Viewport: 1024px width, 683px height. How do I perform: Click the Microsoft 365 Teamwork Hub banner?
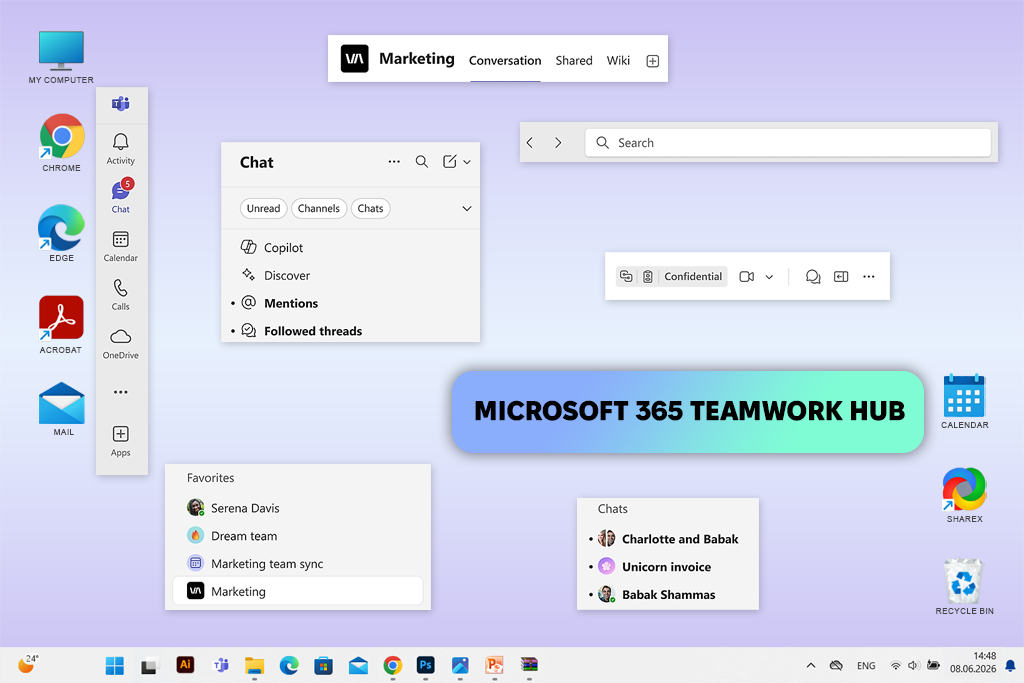pyautogui.click(x=688, y=411)
